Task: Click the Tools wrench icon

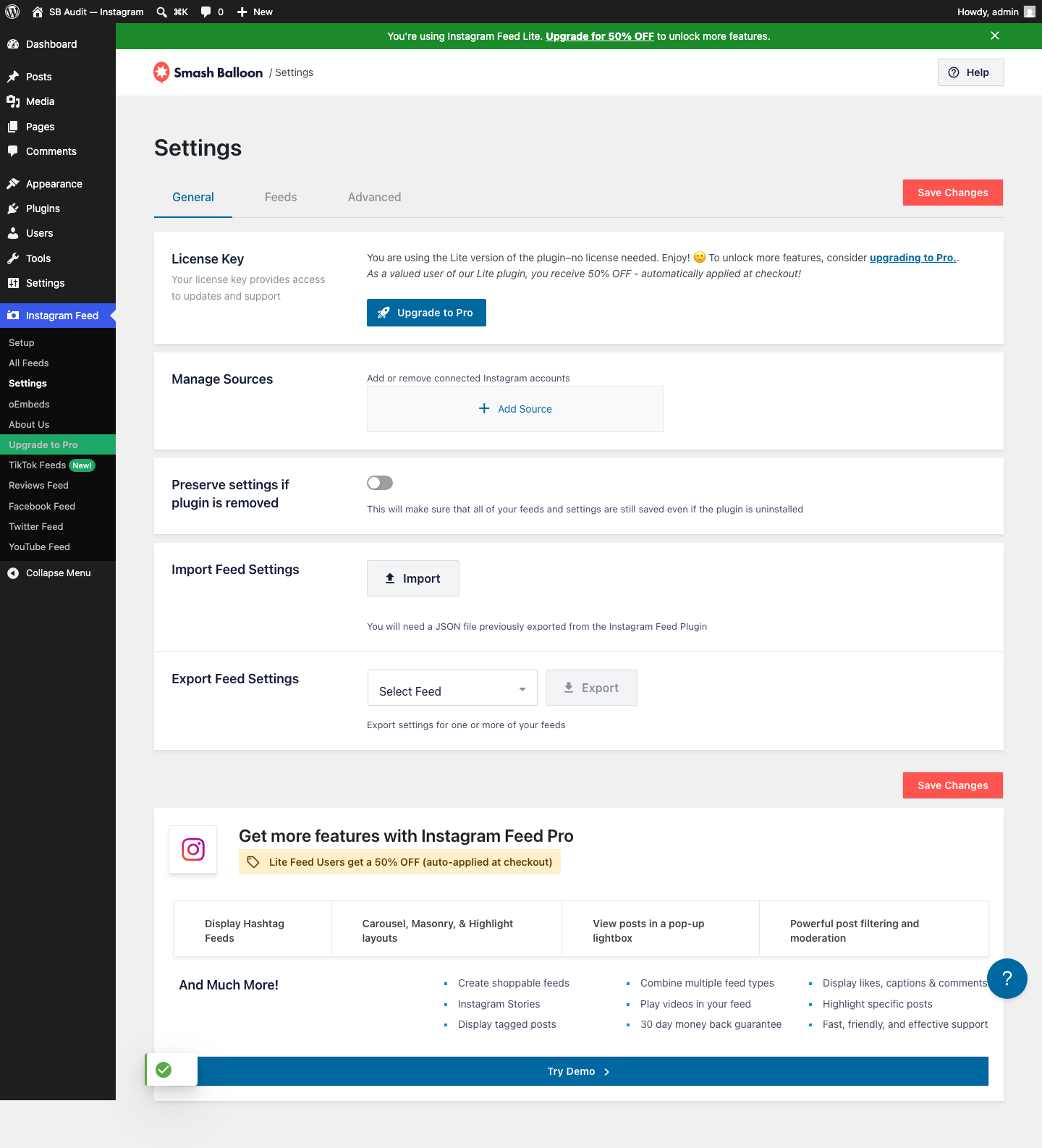Action: tap(13, 258)
